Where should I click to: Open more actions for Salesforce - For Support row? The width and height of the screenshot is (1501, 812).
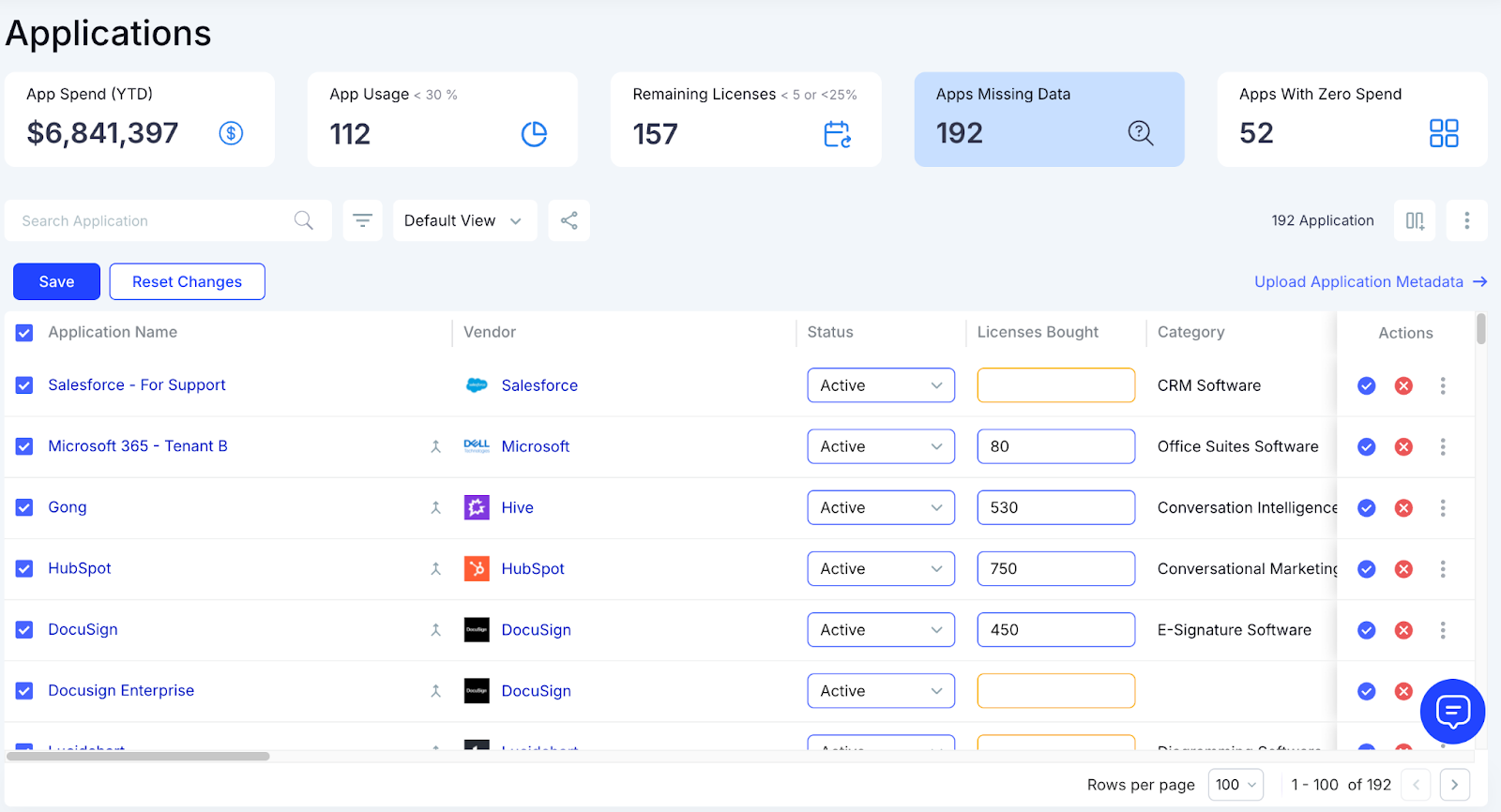point(1443,385)
